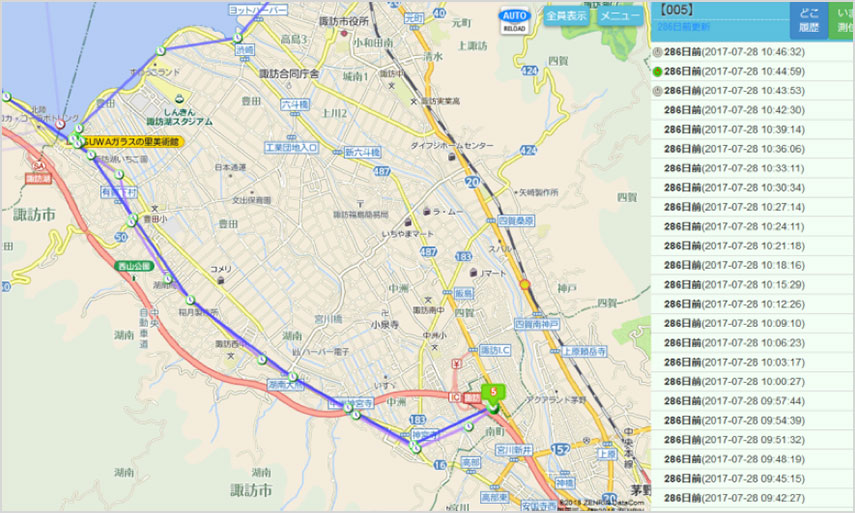Select history entry 2017-07-28 10:39:14
The height and width of the screenshot is (513, 855).
752,130
